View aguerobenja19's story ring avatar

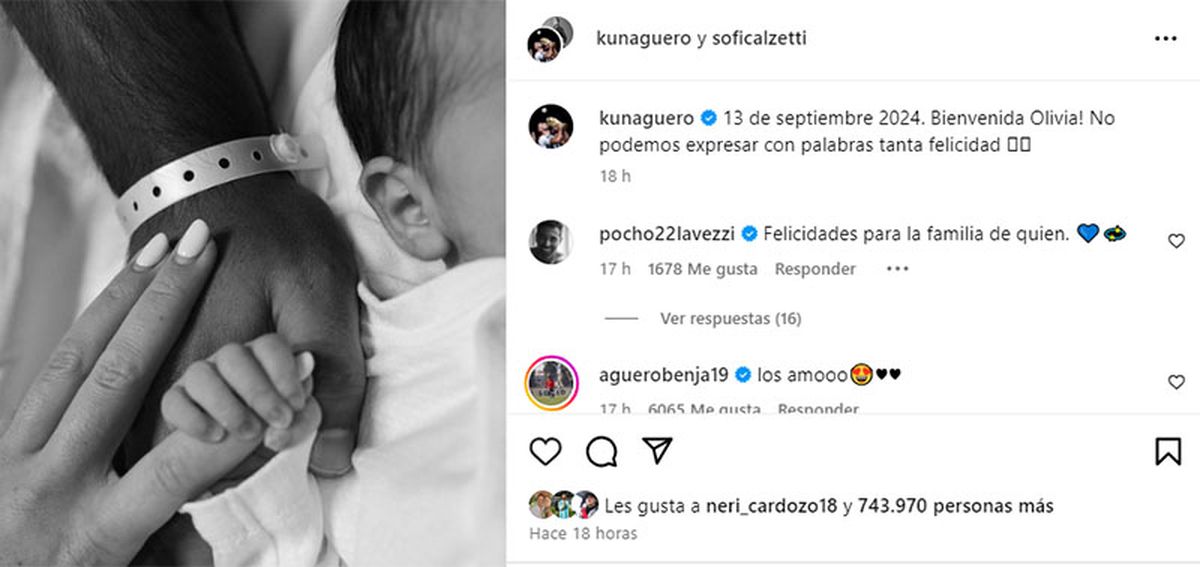pyautogui.click(x=551, y=381)
